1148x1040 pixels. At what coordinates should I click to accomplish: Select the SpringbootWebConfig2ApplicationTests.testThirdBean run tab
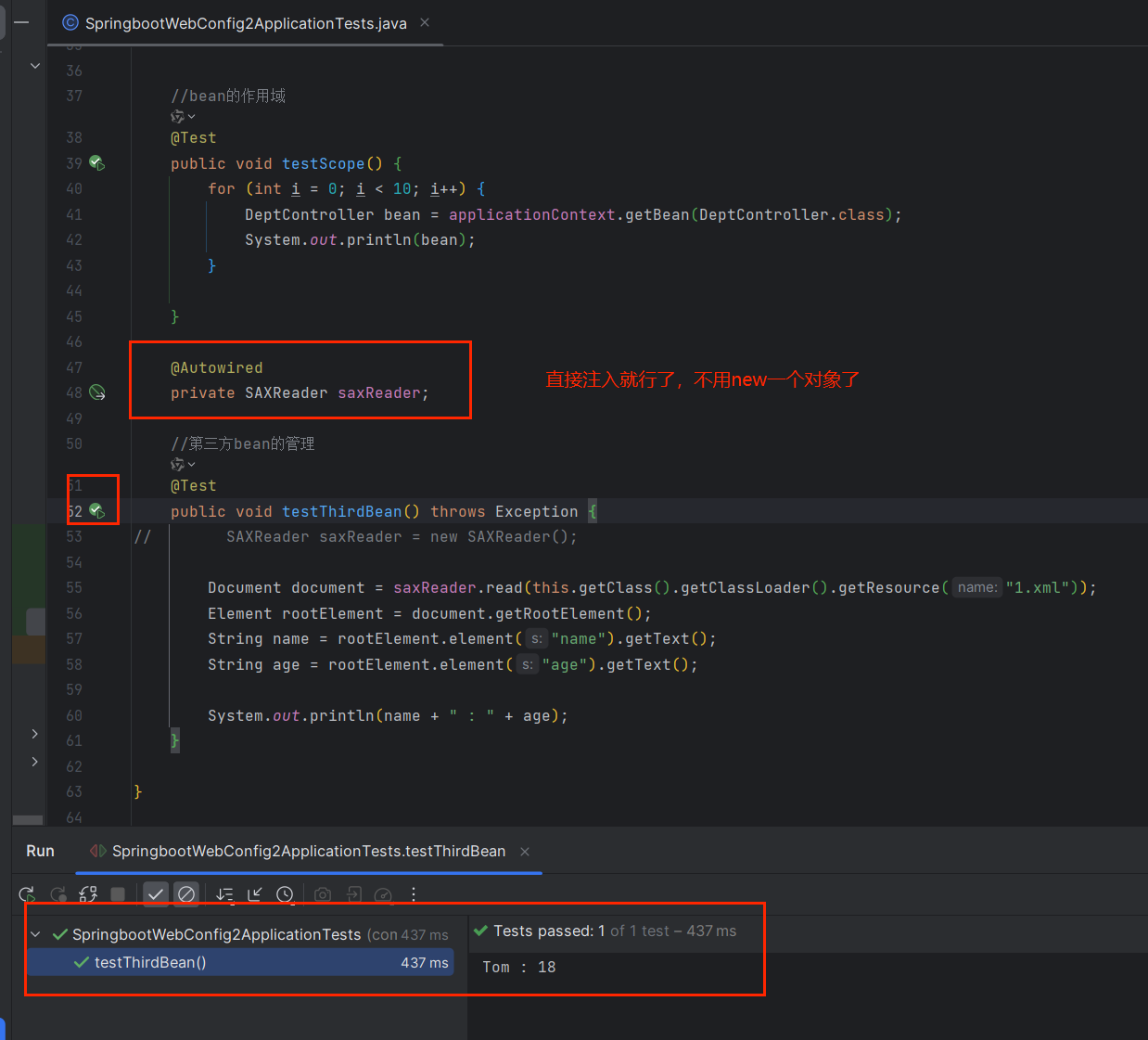[x=308, y=851]
